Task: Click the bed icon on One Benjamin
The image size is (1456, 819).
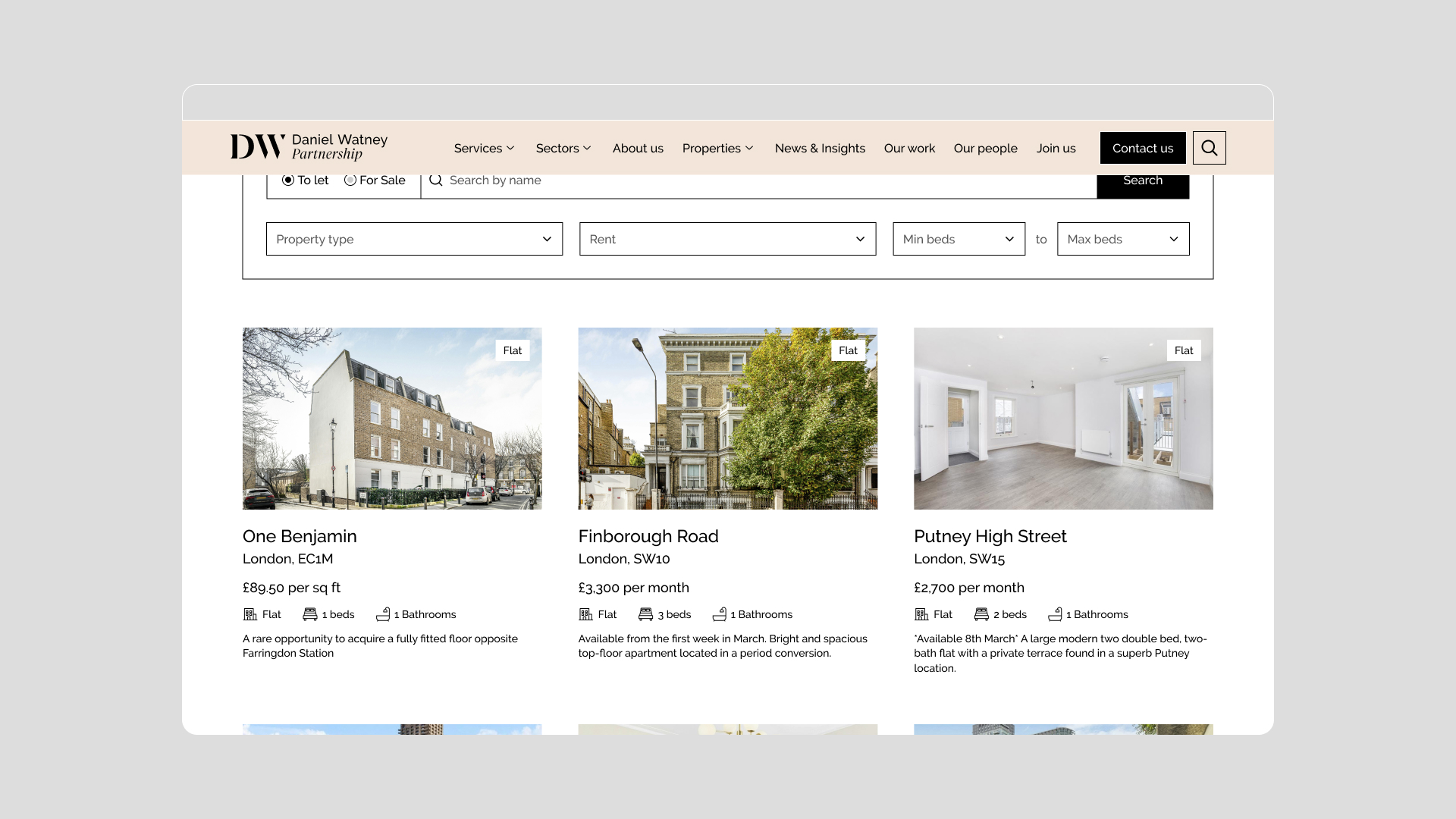Action: pos(310,614)
